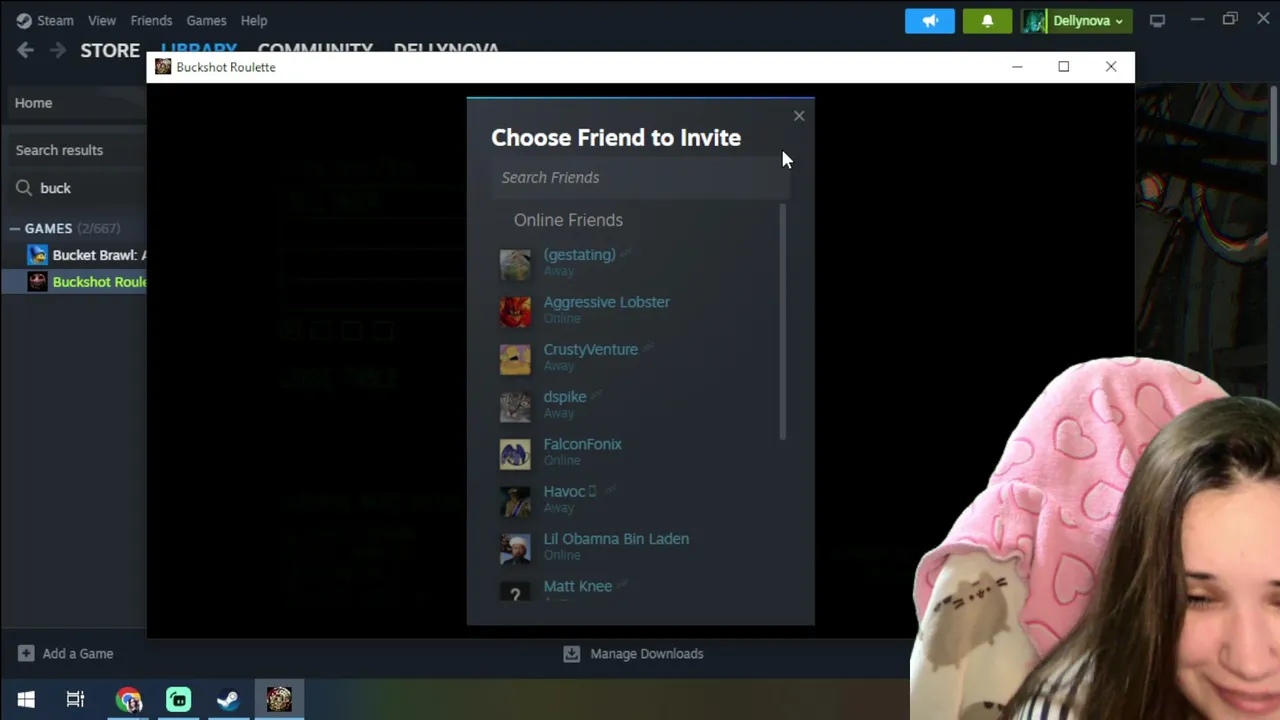Open the Steam menu
Image resolution: width=1280 pixels, height=720 pixels.
tap(45, 20)
